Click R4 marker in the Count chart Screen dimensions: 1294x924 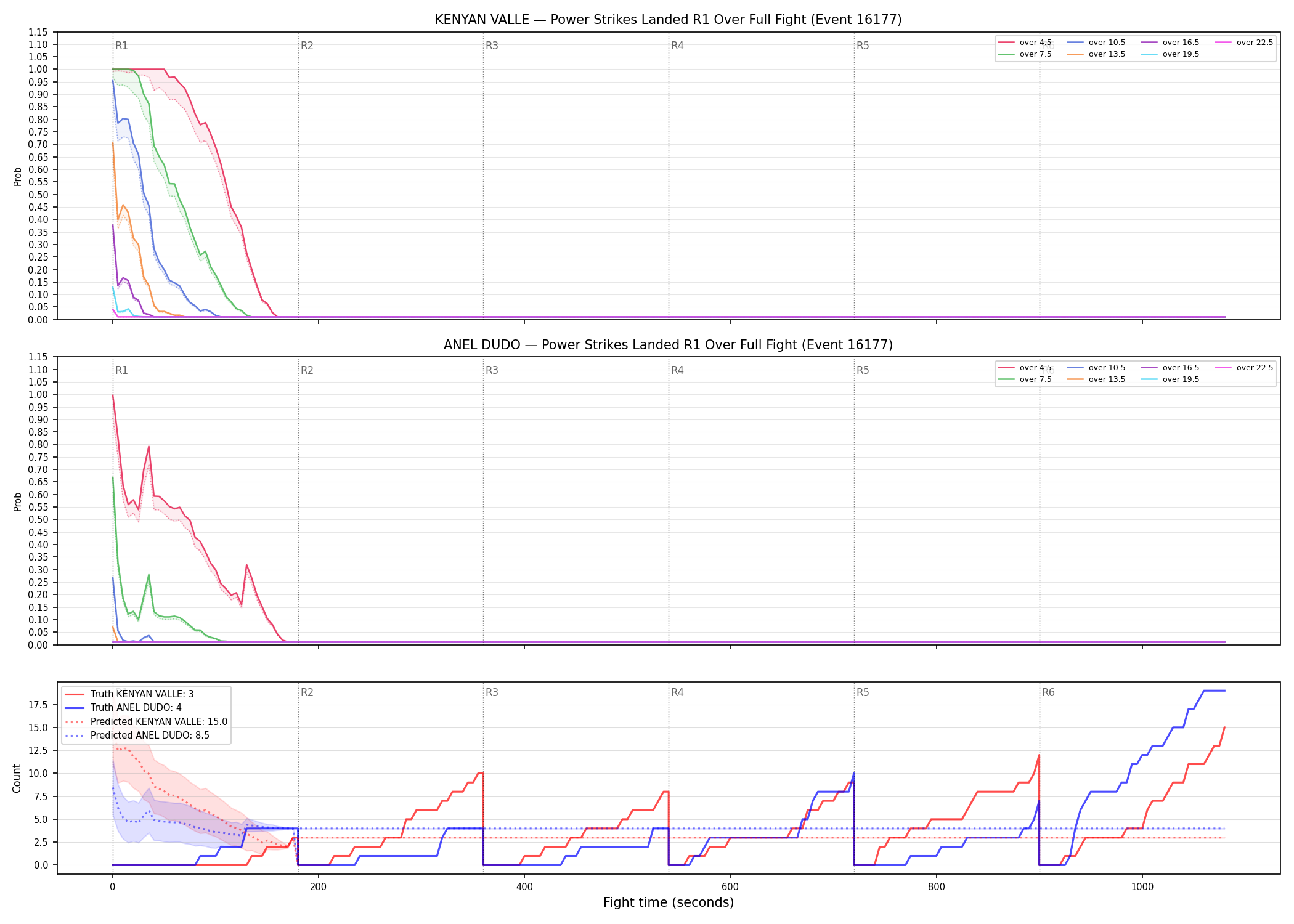677,692
